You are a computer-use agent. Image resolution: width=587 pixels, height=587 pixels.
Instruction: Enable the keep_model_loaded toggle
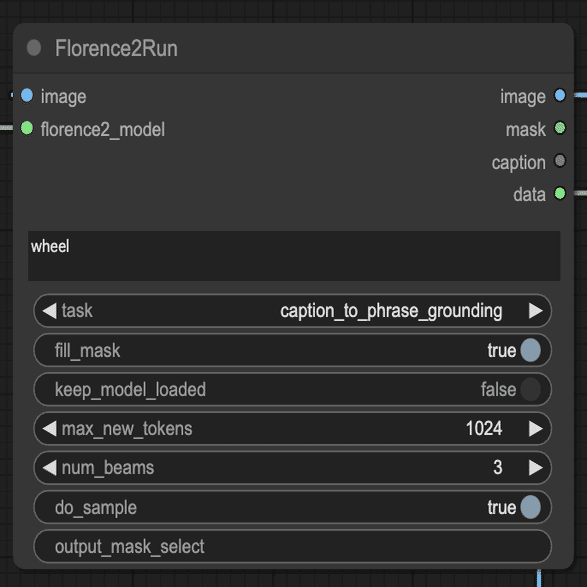coord(530,389)
